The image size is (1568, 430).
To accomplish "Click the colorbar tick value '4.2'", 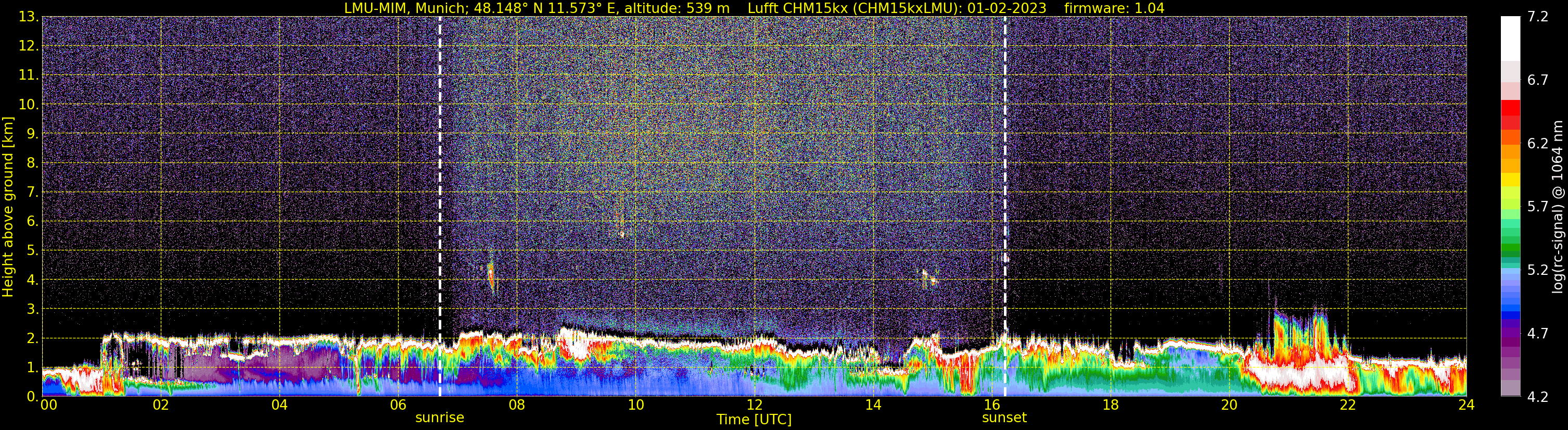I will pyautogui.click(x=1538, y=397).
